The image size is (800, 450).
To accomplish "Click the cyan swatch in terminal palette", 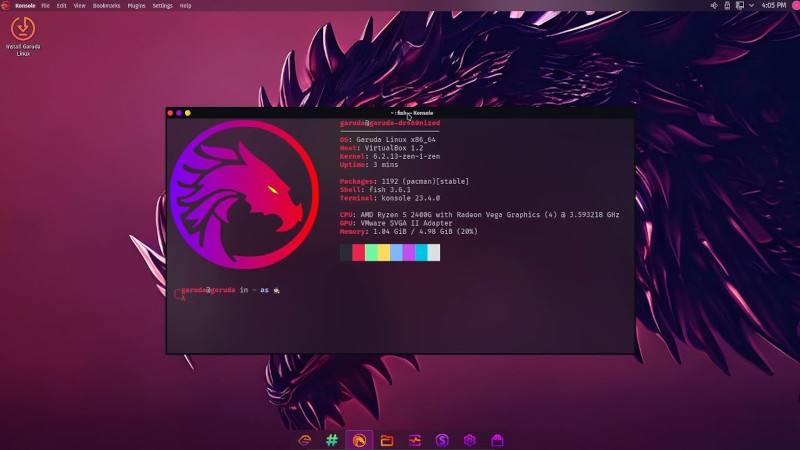I will (421, 253).
